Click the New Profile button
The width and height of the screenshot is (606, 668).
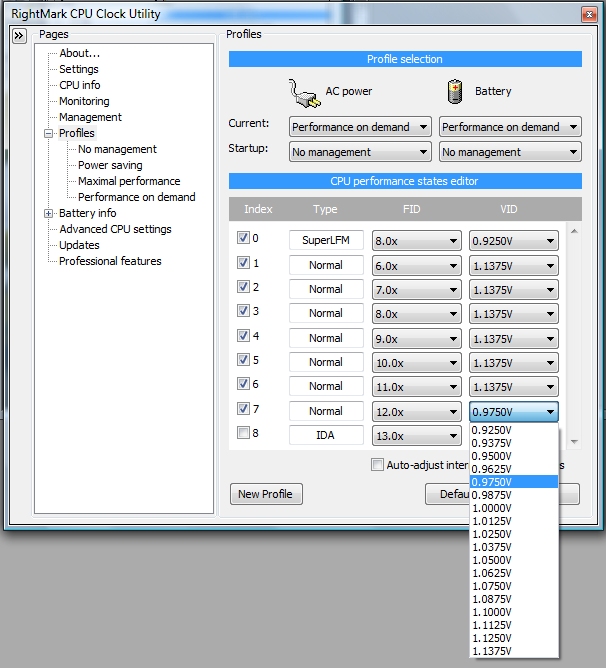[x=266, y=494]
